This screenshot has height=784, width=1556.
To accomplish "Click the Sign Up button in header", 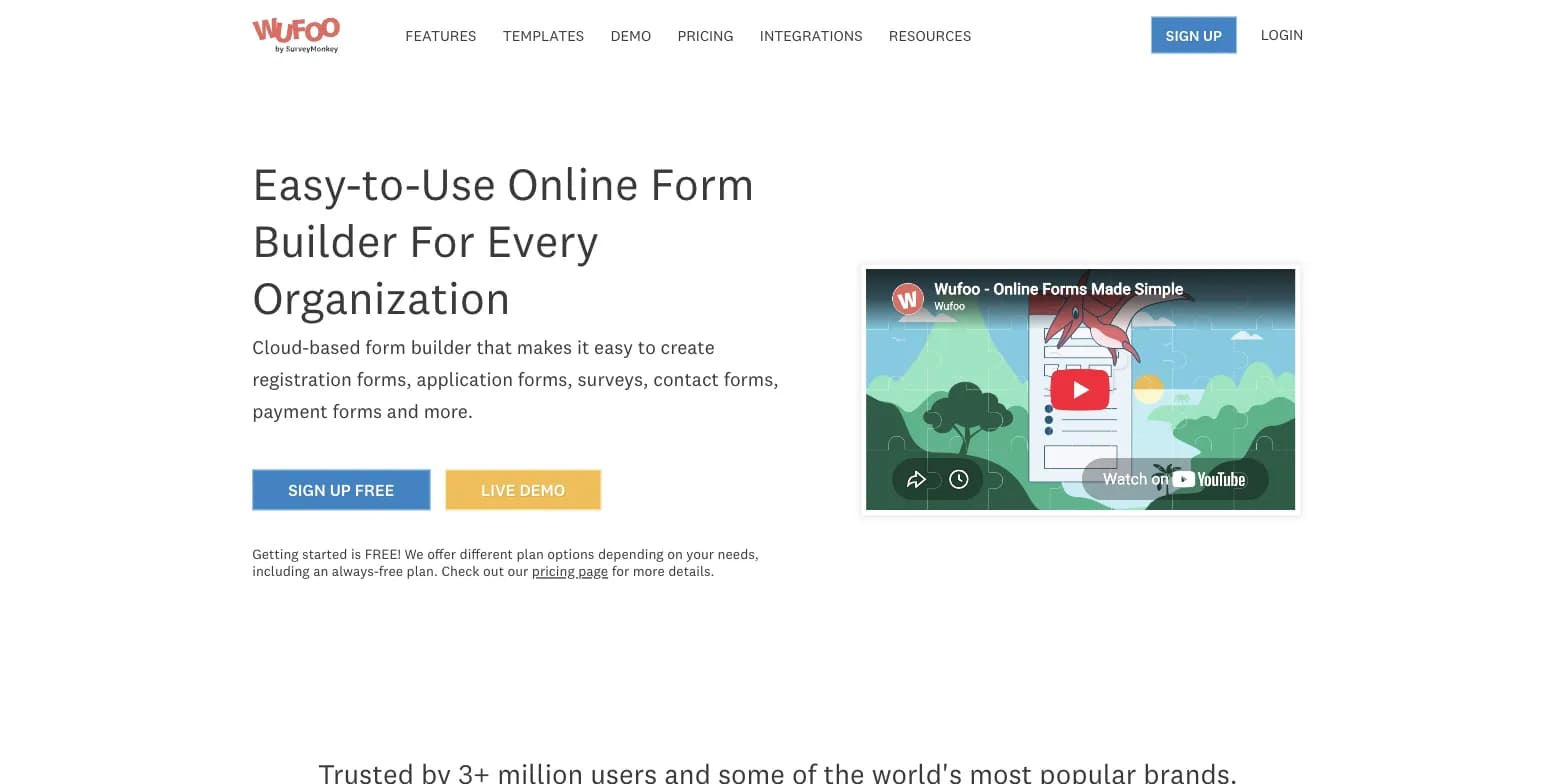I will pyautogui.click(x=1194, y=35).
